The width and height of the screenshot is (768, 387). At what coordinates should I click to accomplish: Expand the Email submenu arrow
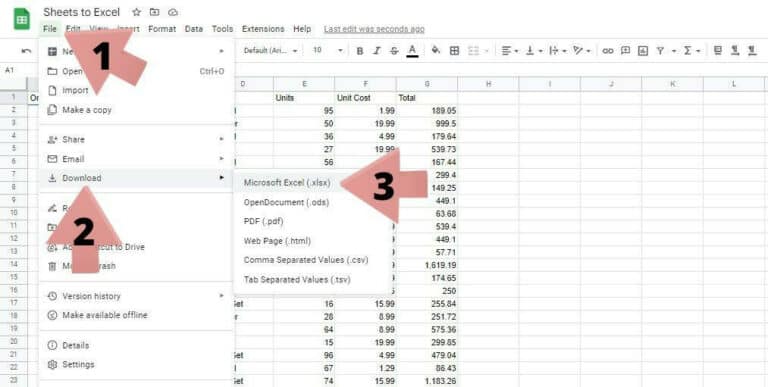pyautogui.click(x=221, y=158)
